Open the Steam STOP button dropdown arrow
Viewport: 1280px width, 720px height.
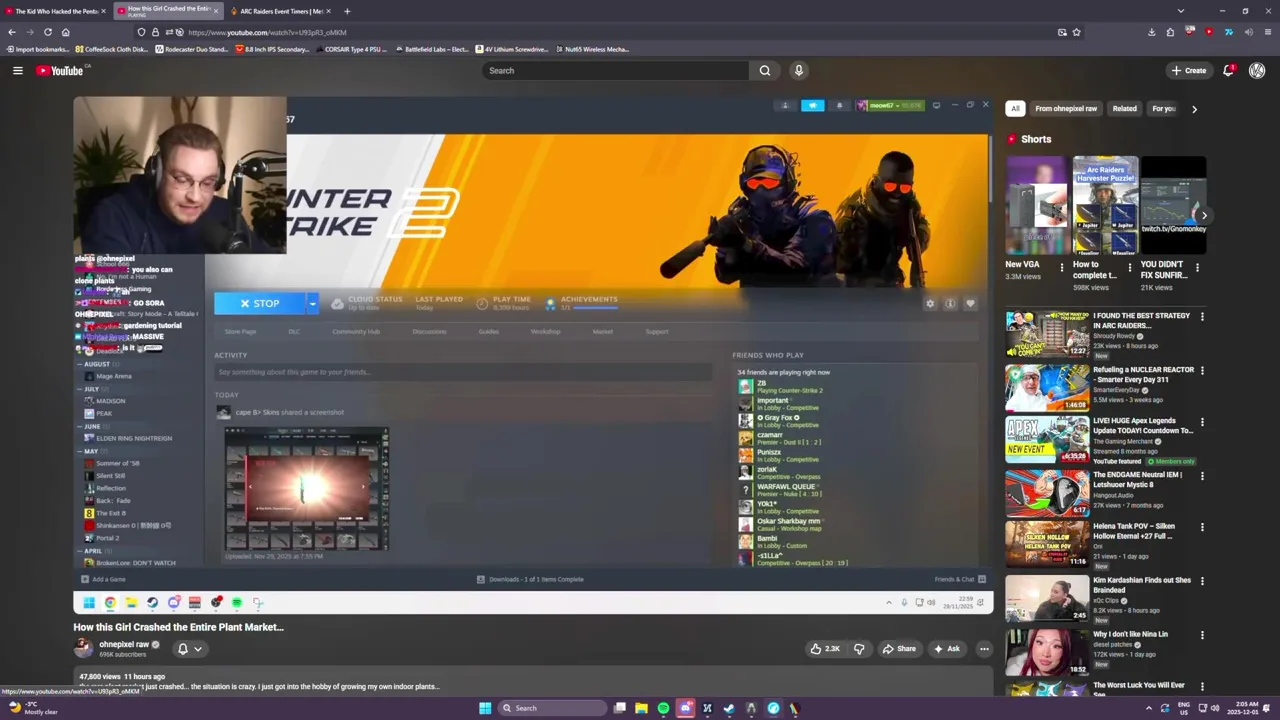point(312,303)
